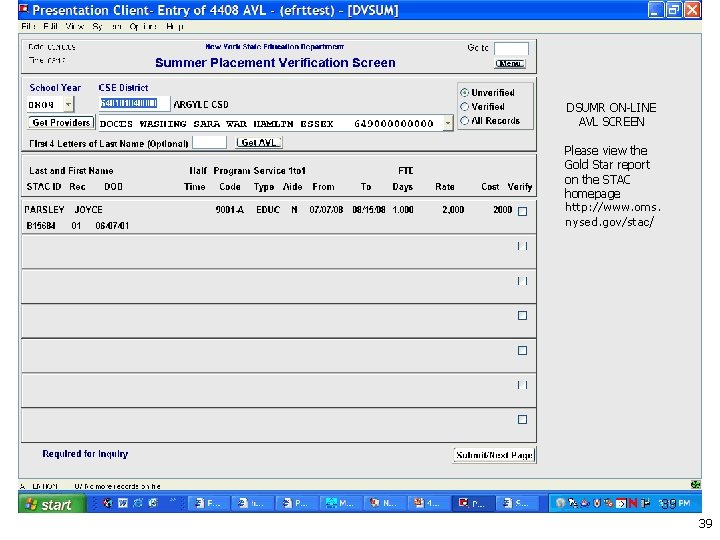
Task: Click the Rate value 2,000
Action: pos(453,210)
